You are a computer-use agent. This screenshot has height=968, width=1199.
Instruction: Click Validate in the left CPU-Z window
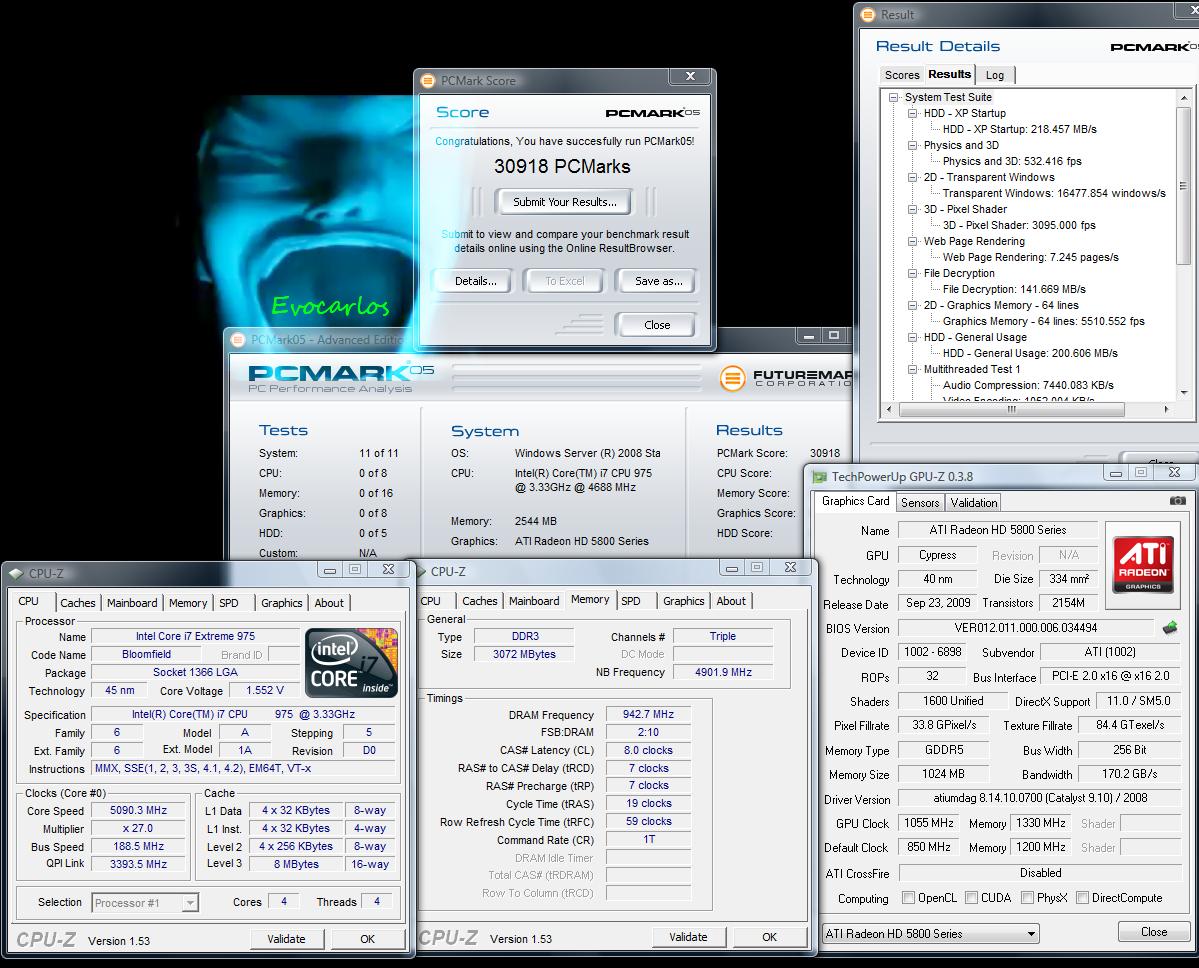(286, 939)
